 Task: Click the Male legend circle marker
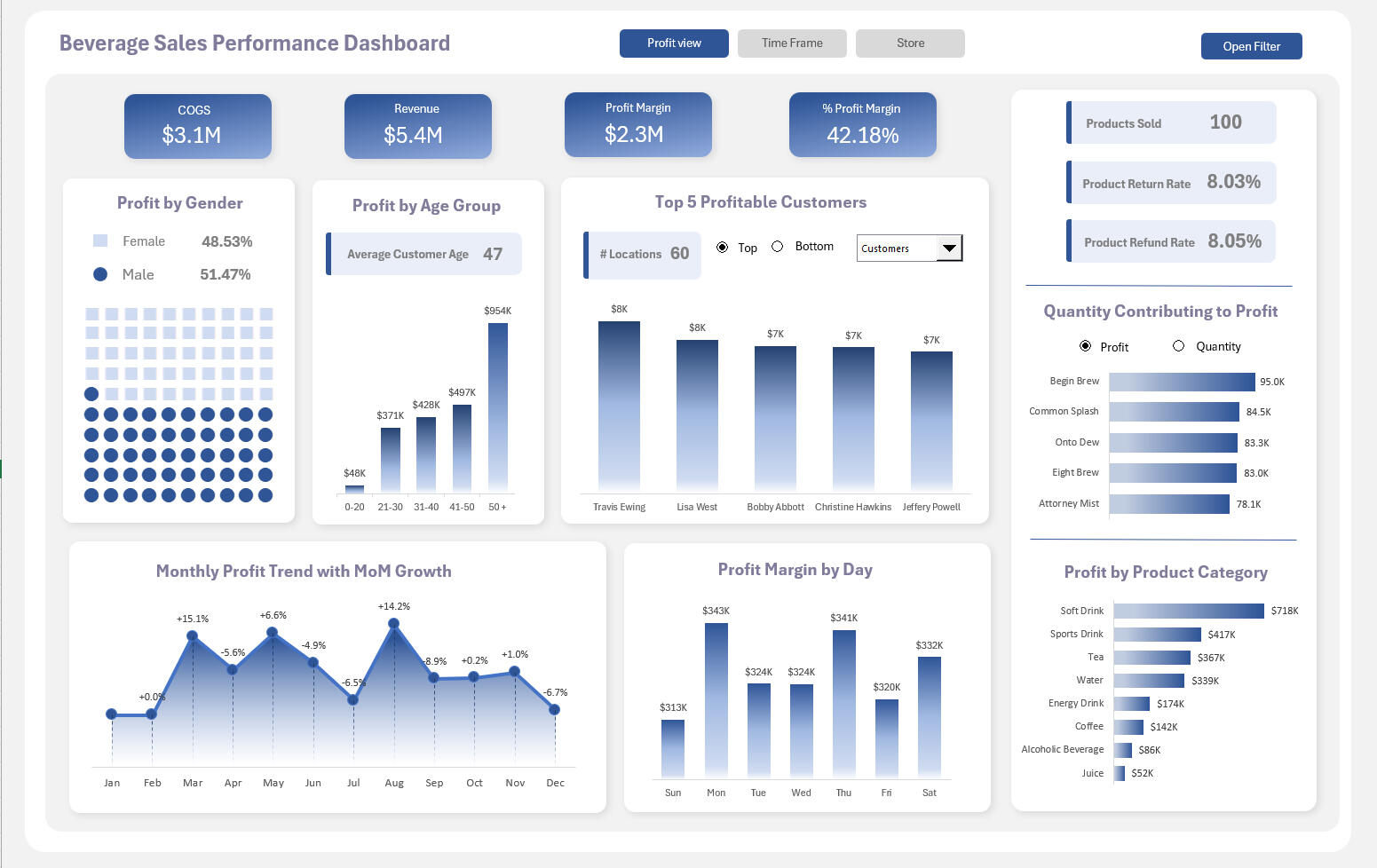point(100,274)
